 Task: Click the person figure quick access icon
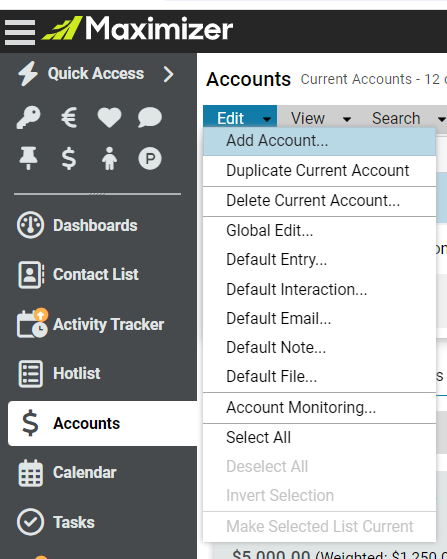[x=109, y=158]
